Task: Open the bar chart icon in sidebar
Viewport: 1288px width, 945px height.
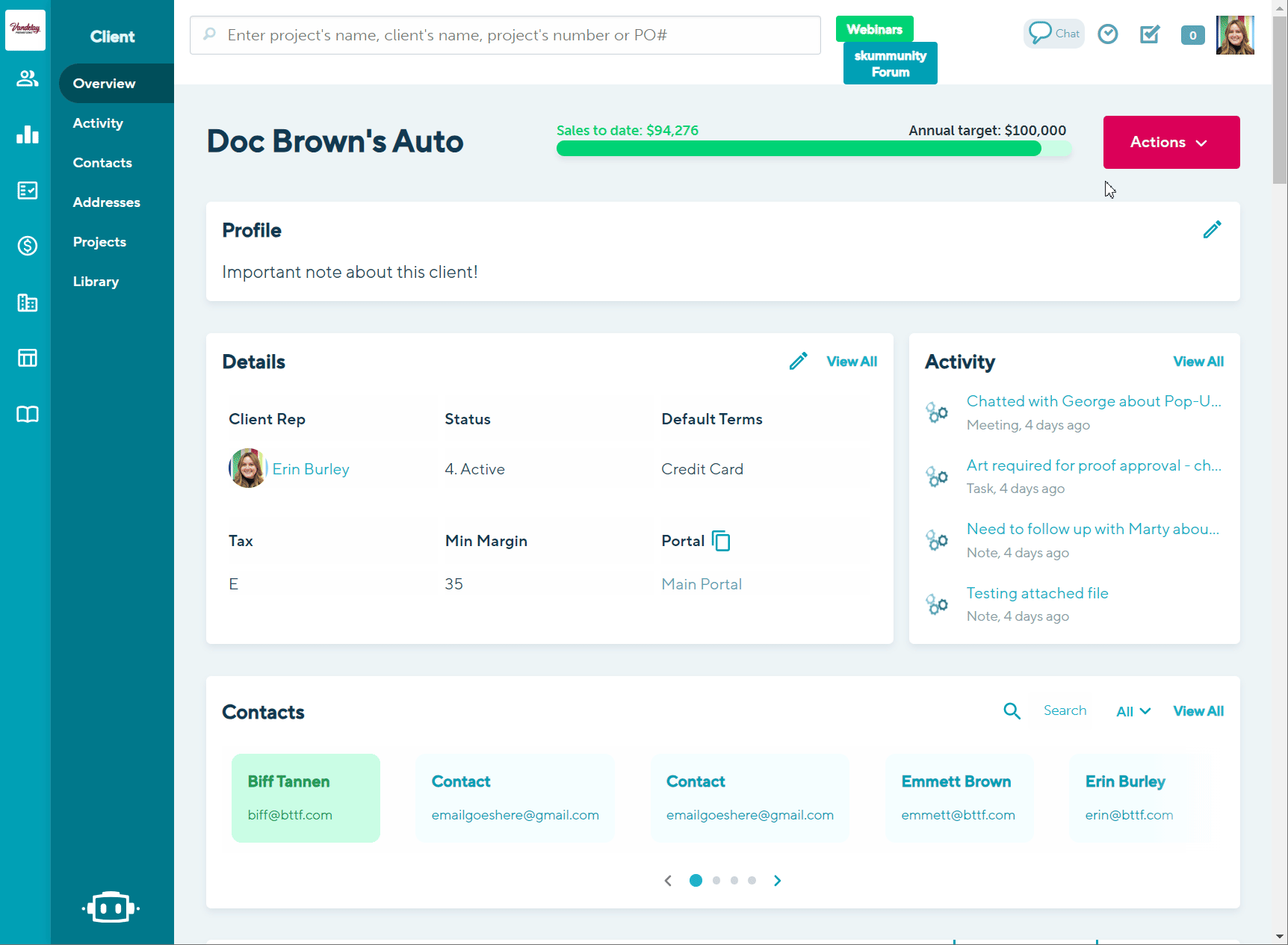Action: pos(28,134)
